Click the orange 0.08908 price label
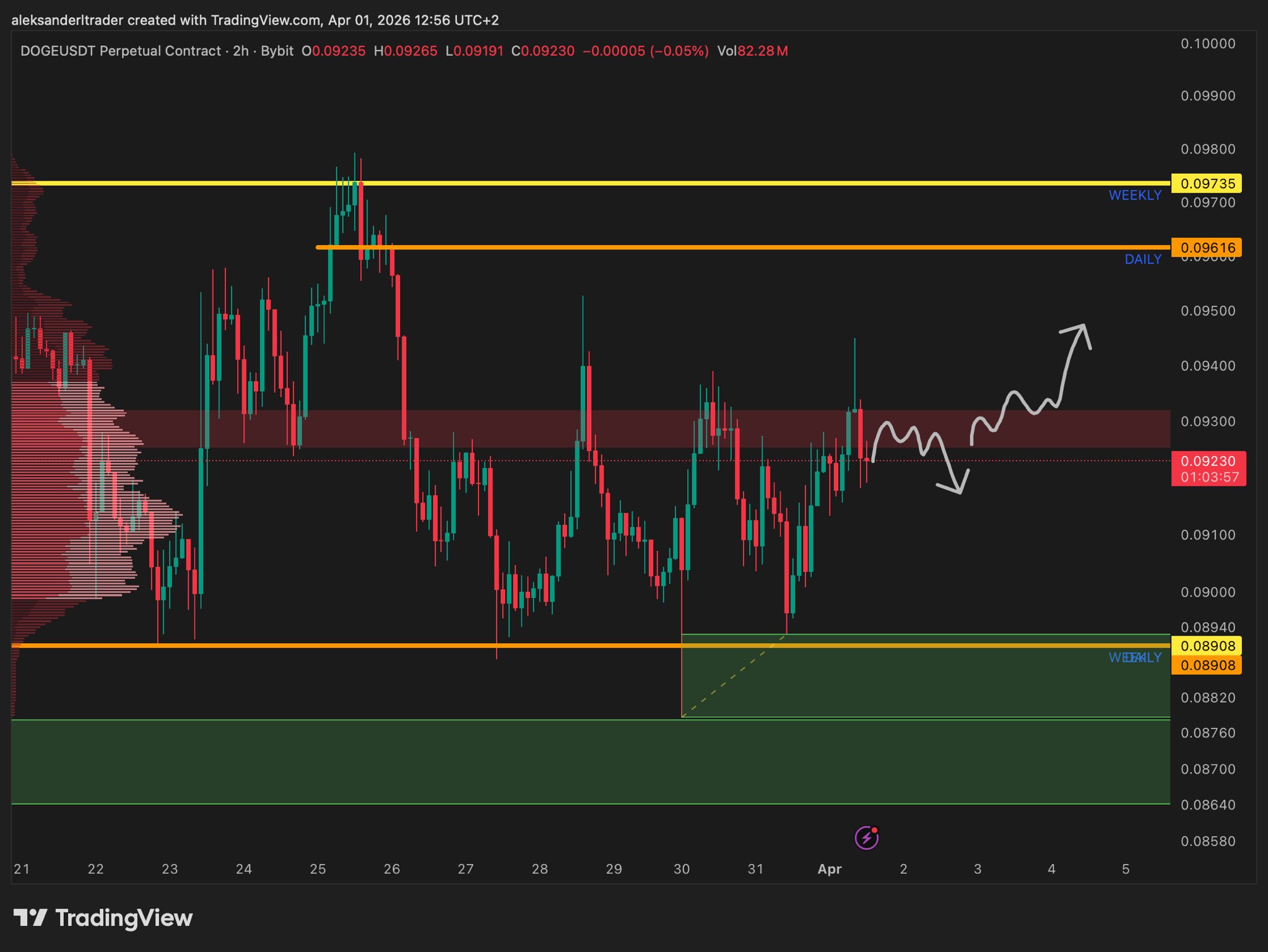Viewport: 1268px width, 952px height. pyautogui.click(x=1207, y=665)
